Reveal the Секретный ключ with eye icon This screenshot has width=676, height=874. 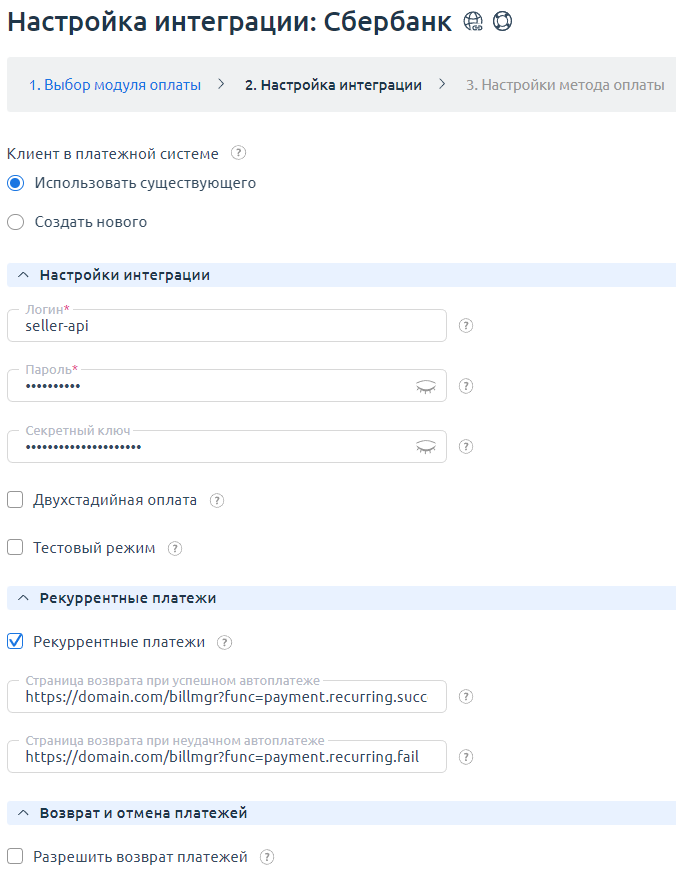click(x=427, y=446)
